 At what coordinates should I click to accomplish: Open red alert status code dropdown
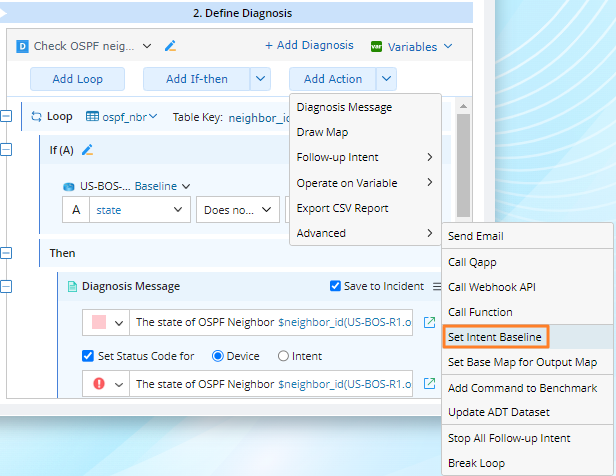click(x=119, y=384)
